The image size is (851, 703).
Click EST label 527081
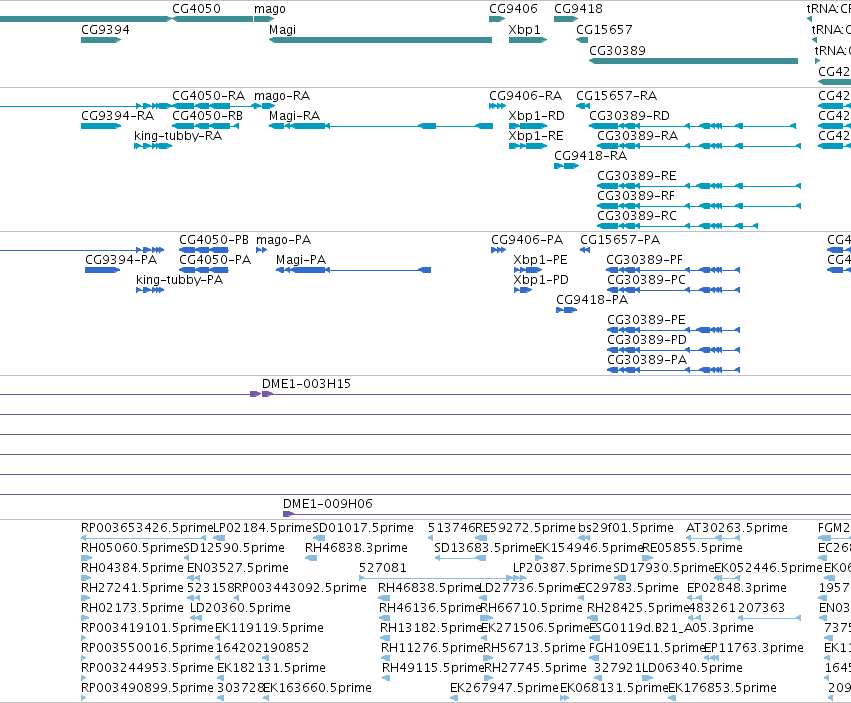pos(383,568)
